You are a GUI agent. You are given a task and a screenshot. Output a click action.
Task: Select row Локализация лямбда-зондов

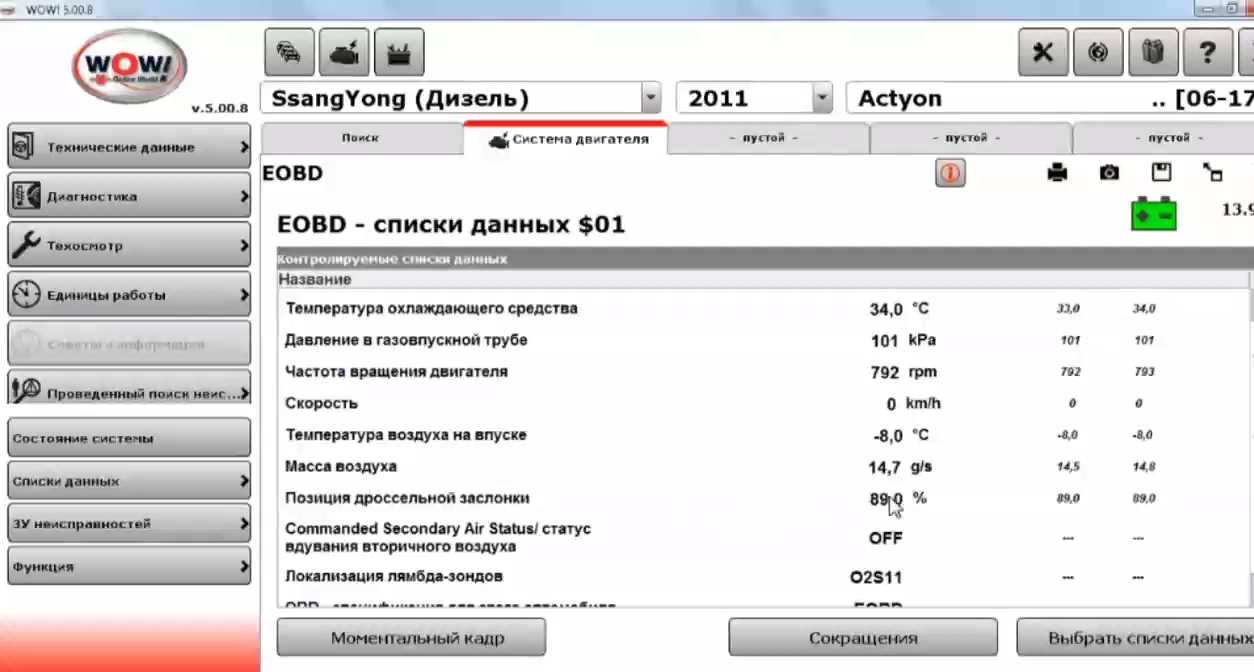[x=764, y=576]
